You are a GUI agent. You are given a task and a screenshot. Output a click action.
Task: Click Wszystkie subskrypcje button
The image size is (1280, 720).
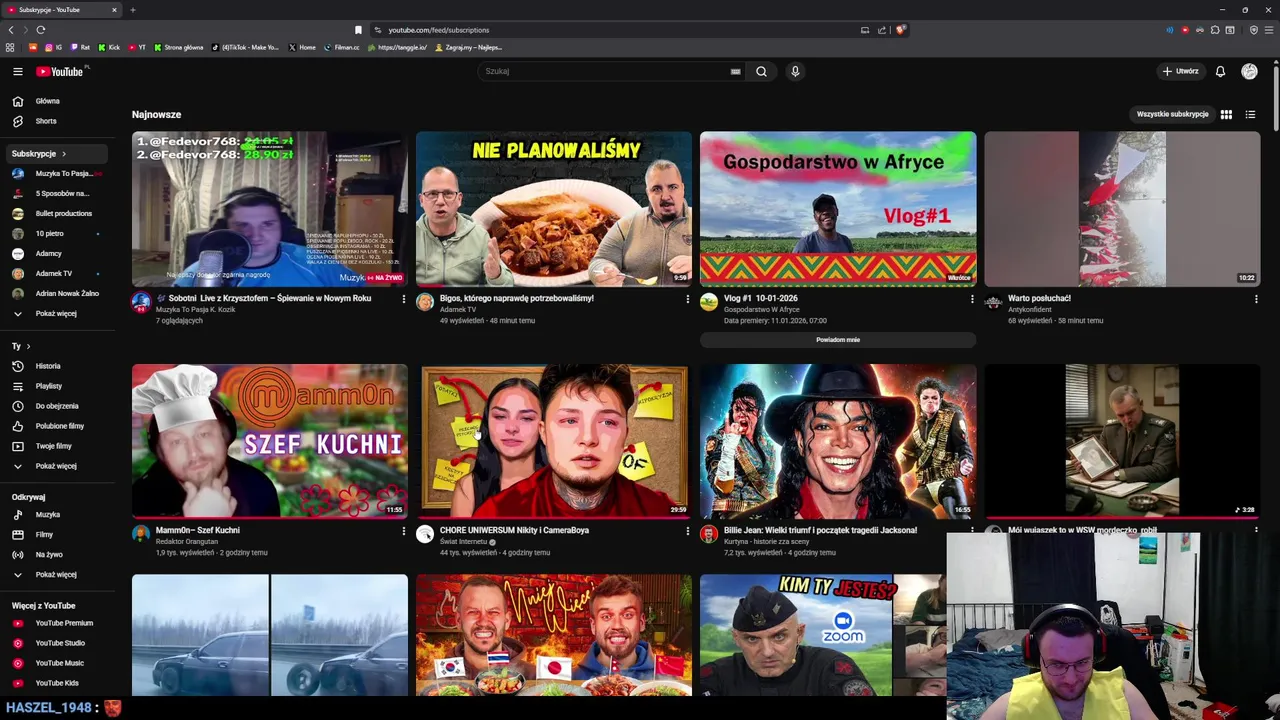1172,114
